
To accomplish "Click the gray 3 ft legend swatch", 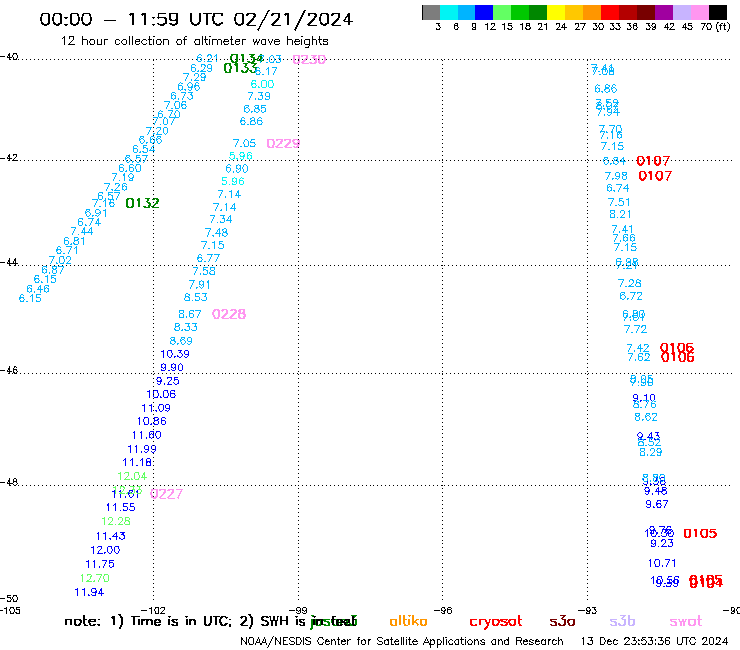I will click(x=431, y=12).
